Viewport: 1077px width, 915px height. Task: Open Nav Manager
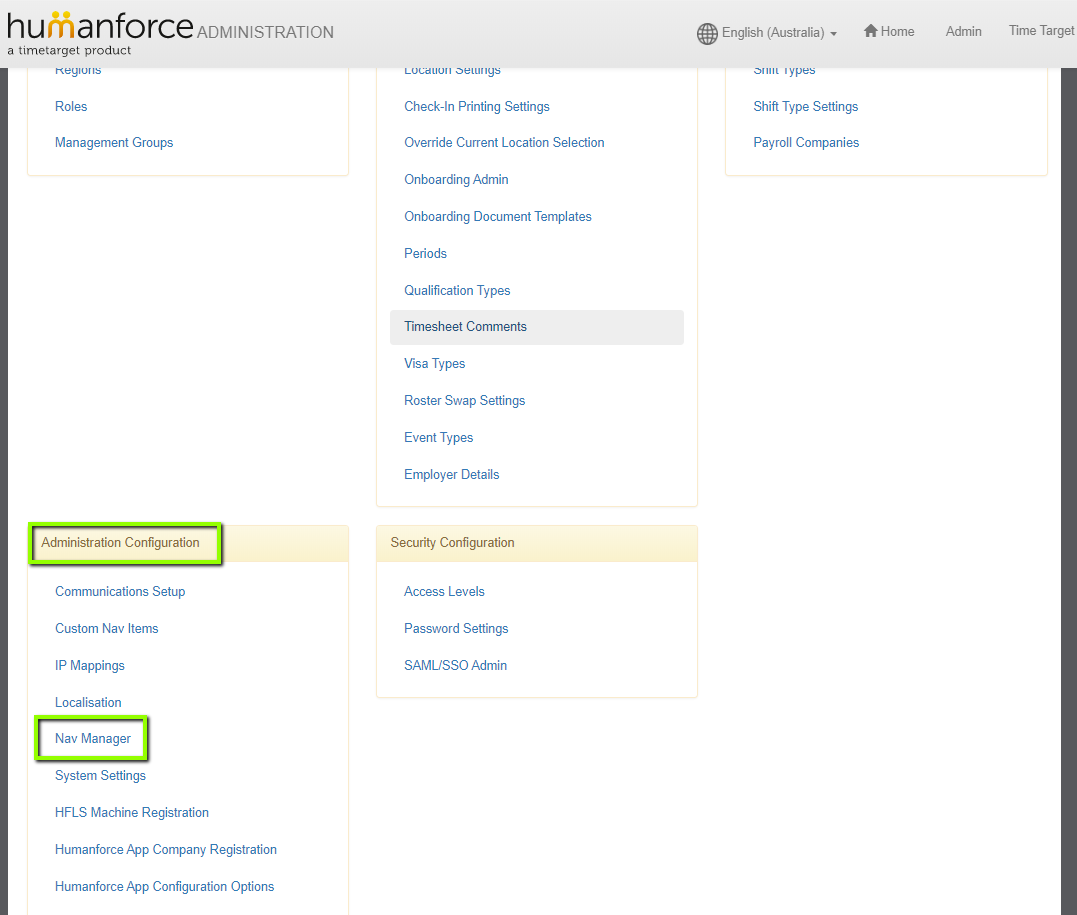click(x=92, y=738)
